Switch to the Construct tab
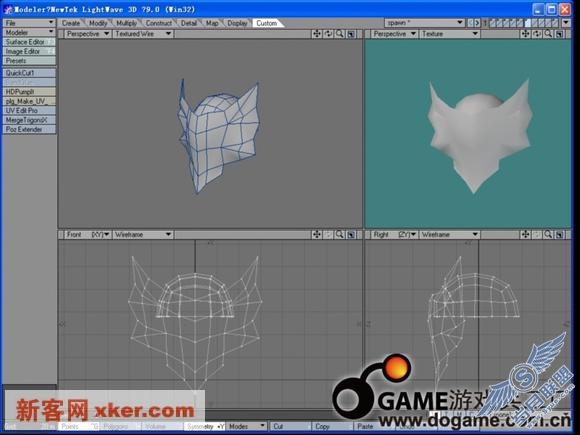Image resolution: width=580 pixels, height=435 pixels. (159, 23)
